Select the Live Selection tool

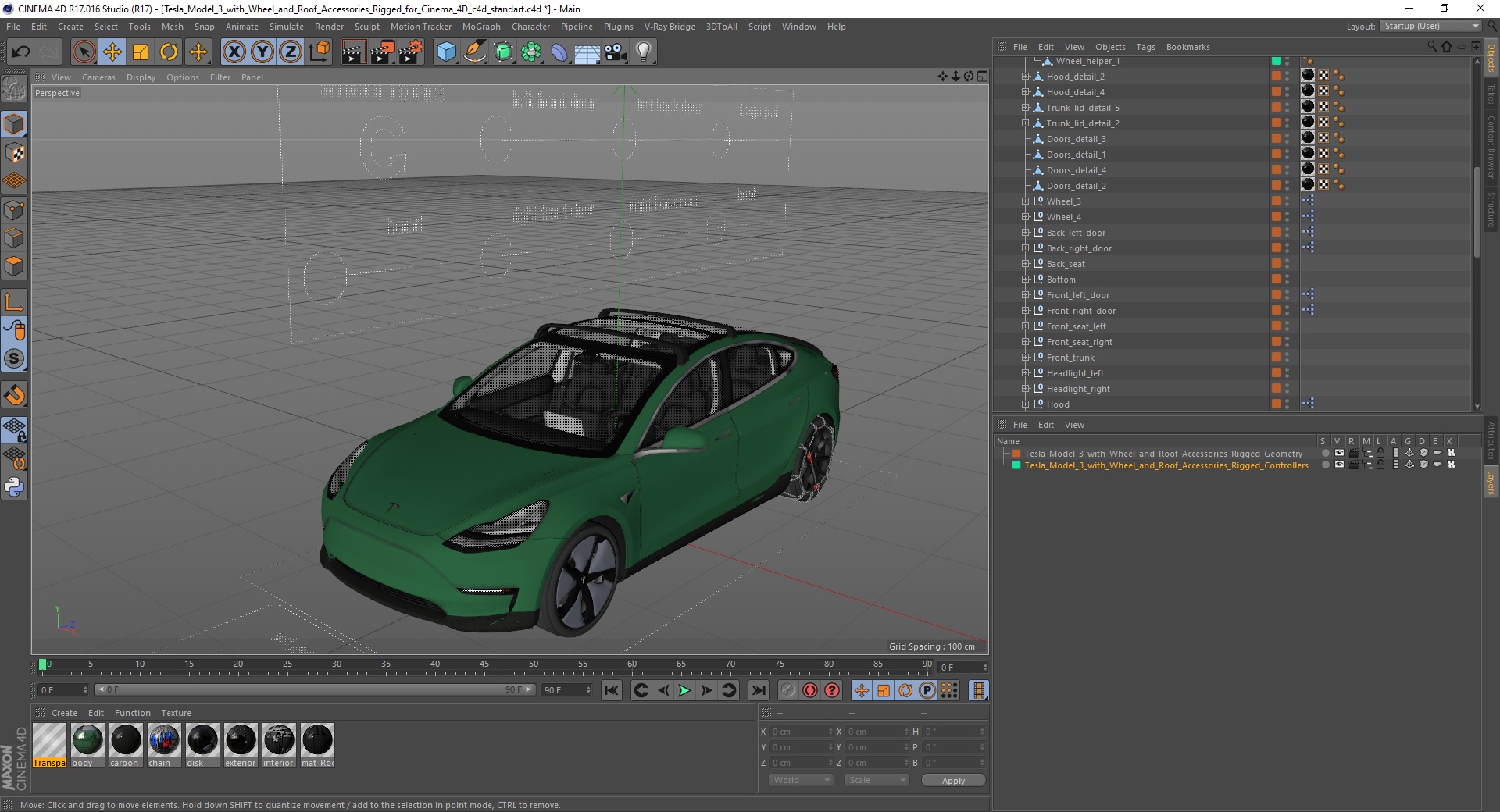84,52
